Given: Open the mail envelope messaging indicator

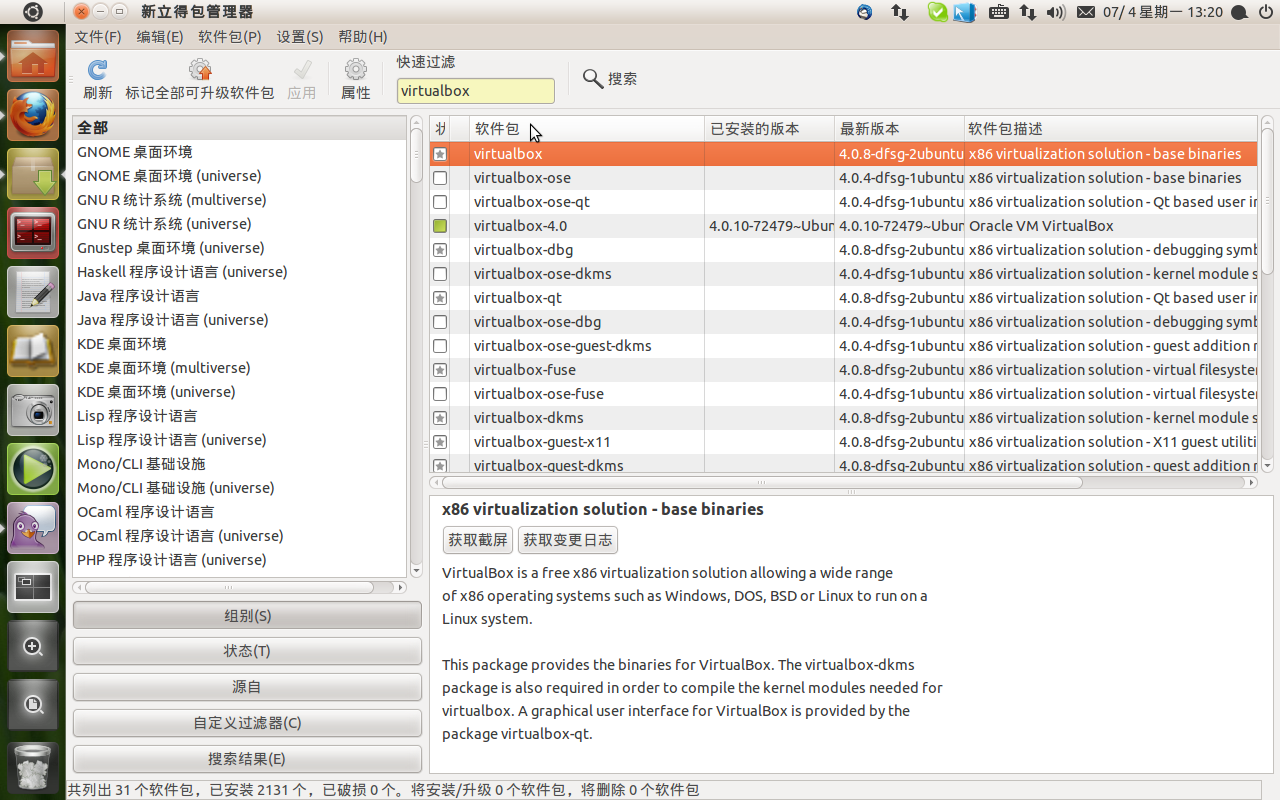Looking at the screenshot, I should pos(1086,12).
